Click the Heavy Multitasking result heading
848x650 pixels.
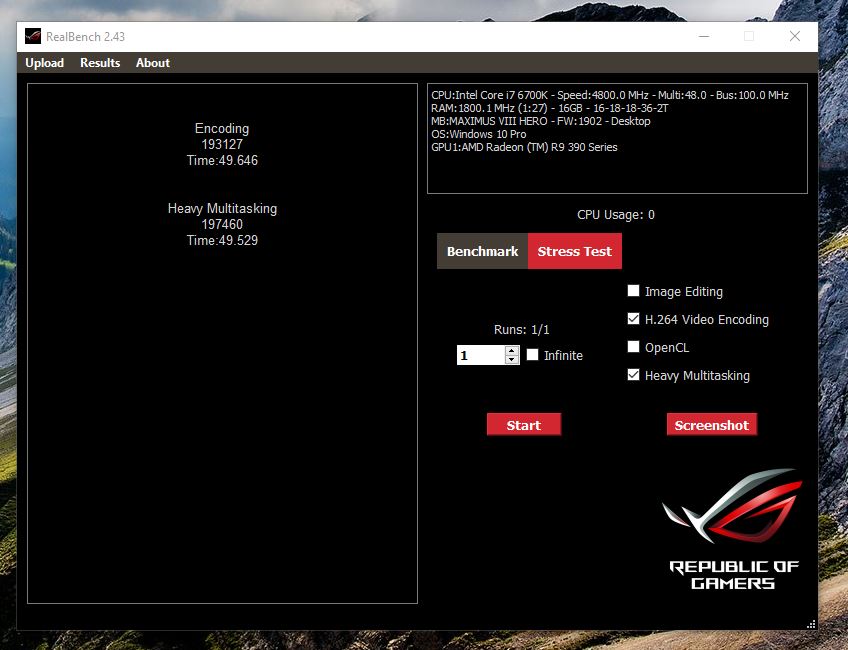(x=222, y=209)
